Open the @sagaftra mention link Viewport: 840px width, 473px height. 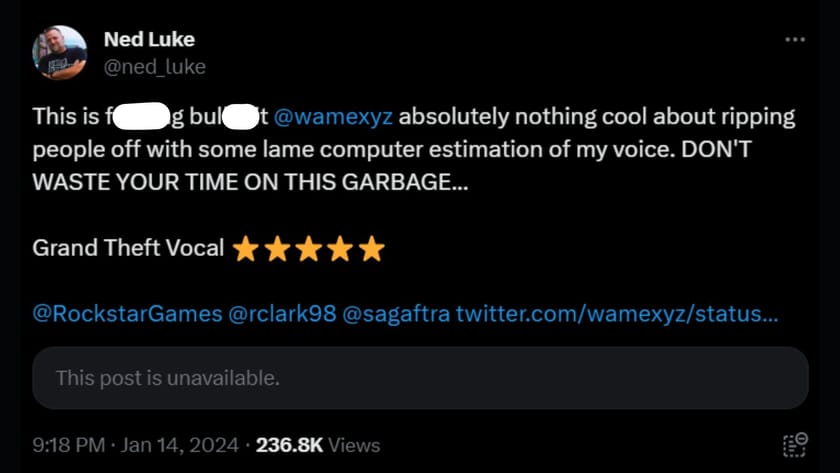[395, 314]
